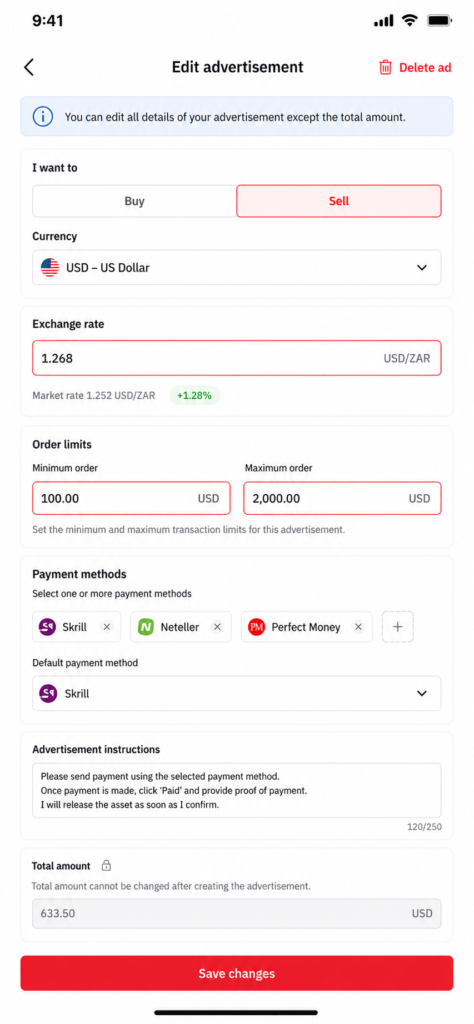Click the Maximum order 2,000.00 field
The image size is (474, 1024).
343,498
